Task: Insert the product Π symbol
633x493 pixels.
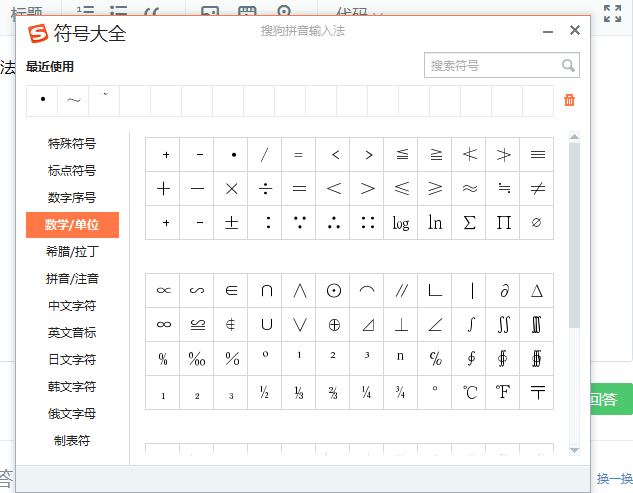Action: tap(503, 222)
